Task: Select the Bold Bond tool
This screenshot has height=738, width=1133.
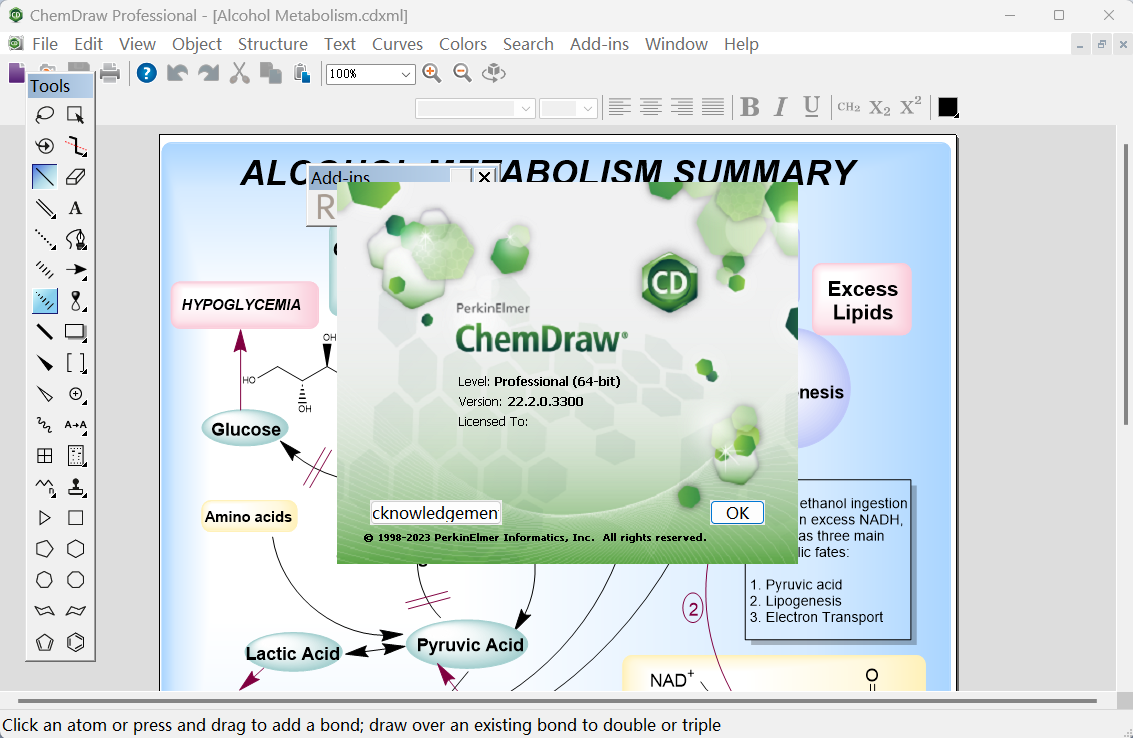Action: (45, 332)
